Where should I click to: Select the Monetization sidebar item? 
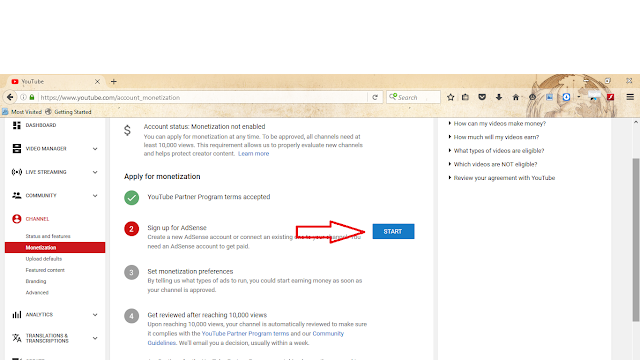(55, 247)
